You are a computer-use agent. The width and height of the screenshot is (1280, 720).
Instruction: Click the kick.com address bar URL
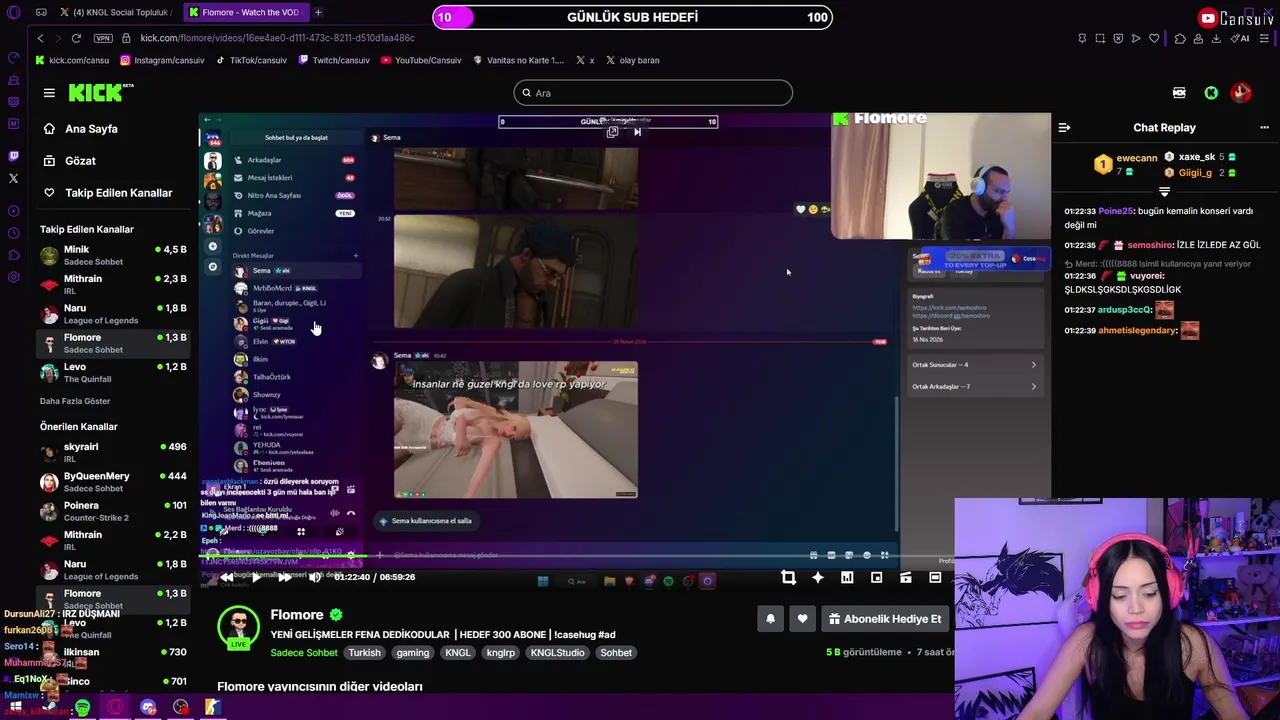277,38
